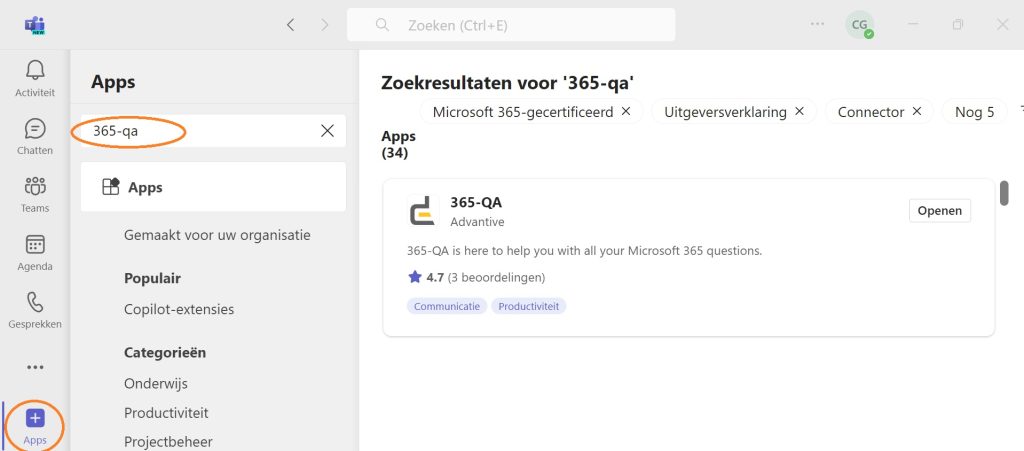Screen dimensions: 1024x451
Task: Click the Openen button for 365-QA
Action: pyautogui.click(x=940, y=211)
